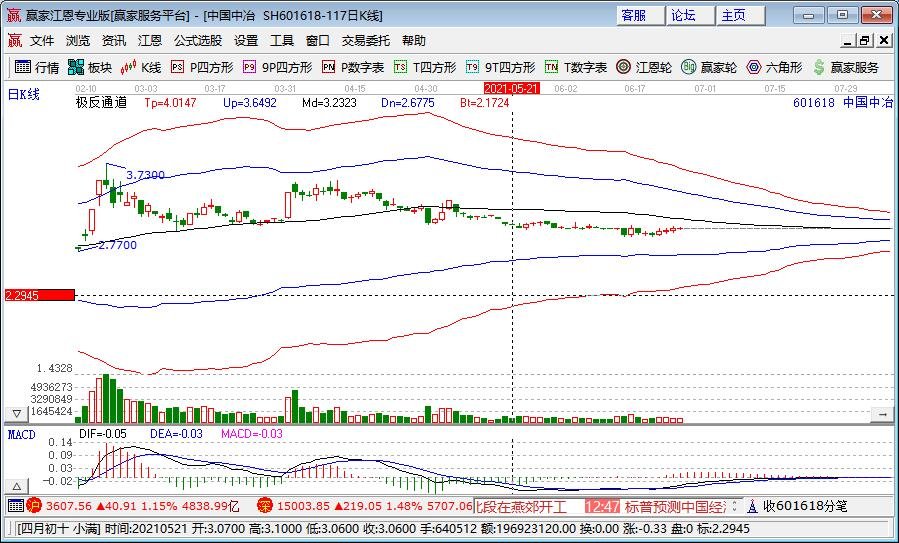899x543 pixels.
Task: Open the 工具 menu
Action: 282,41
